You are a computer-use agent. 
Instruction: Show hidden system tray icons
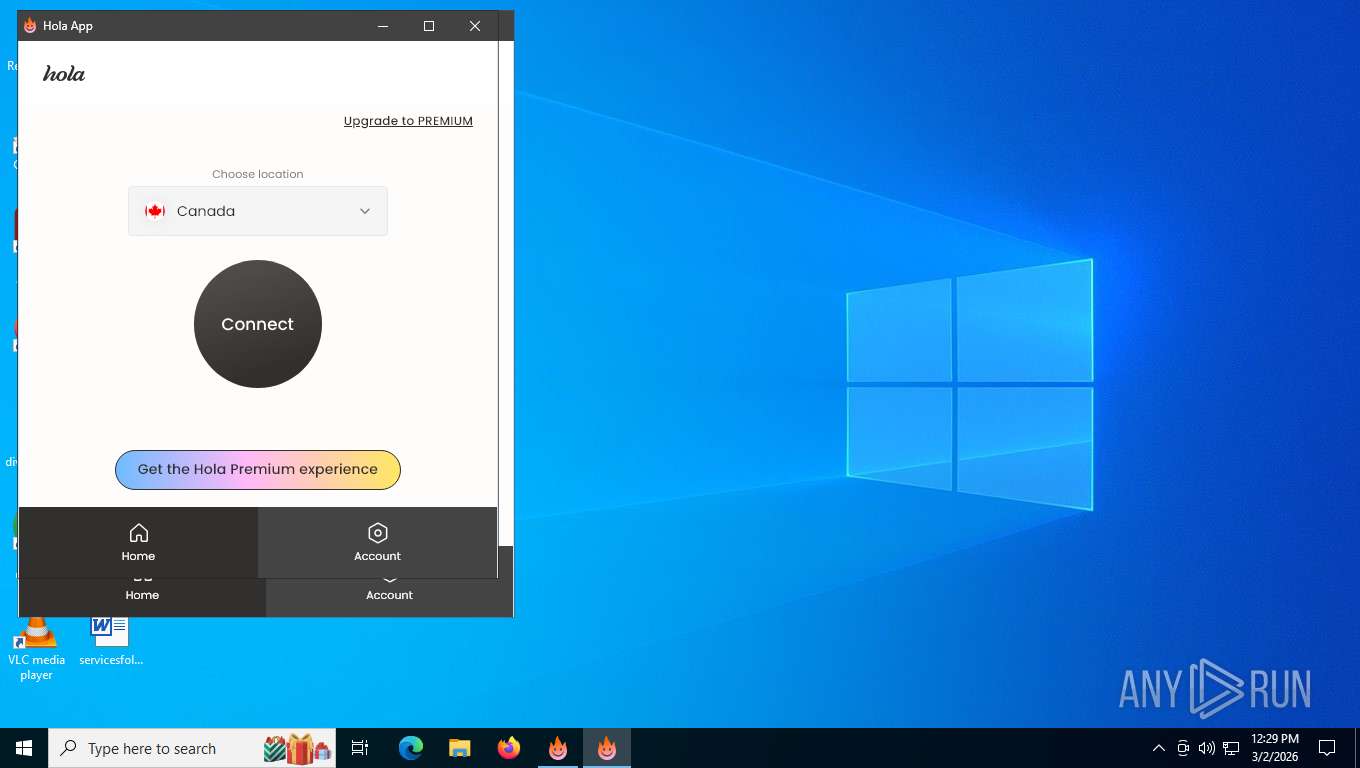click(x=1159, y=748)
